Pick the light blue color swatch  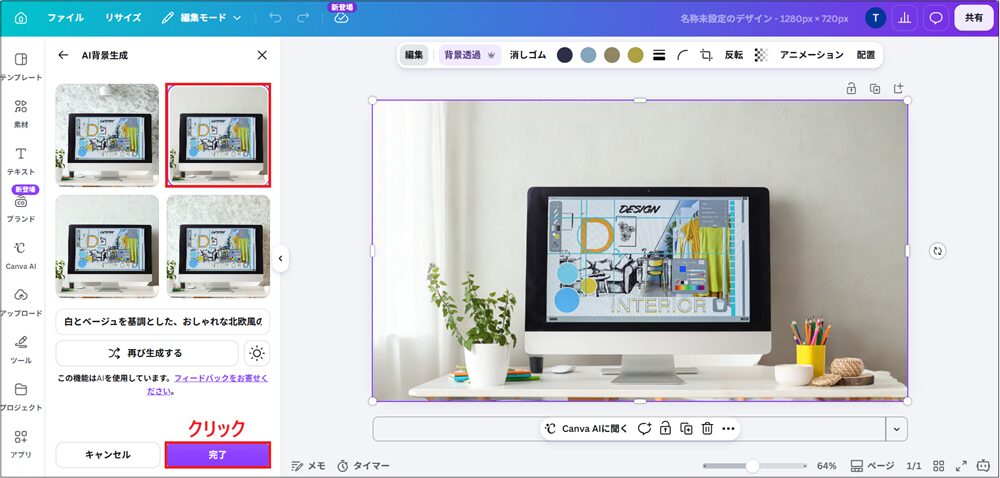click(588, 55)
